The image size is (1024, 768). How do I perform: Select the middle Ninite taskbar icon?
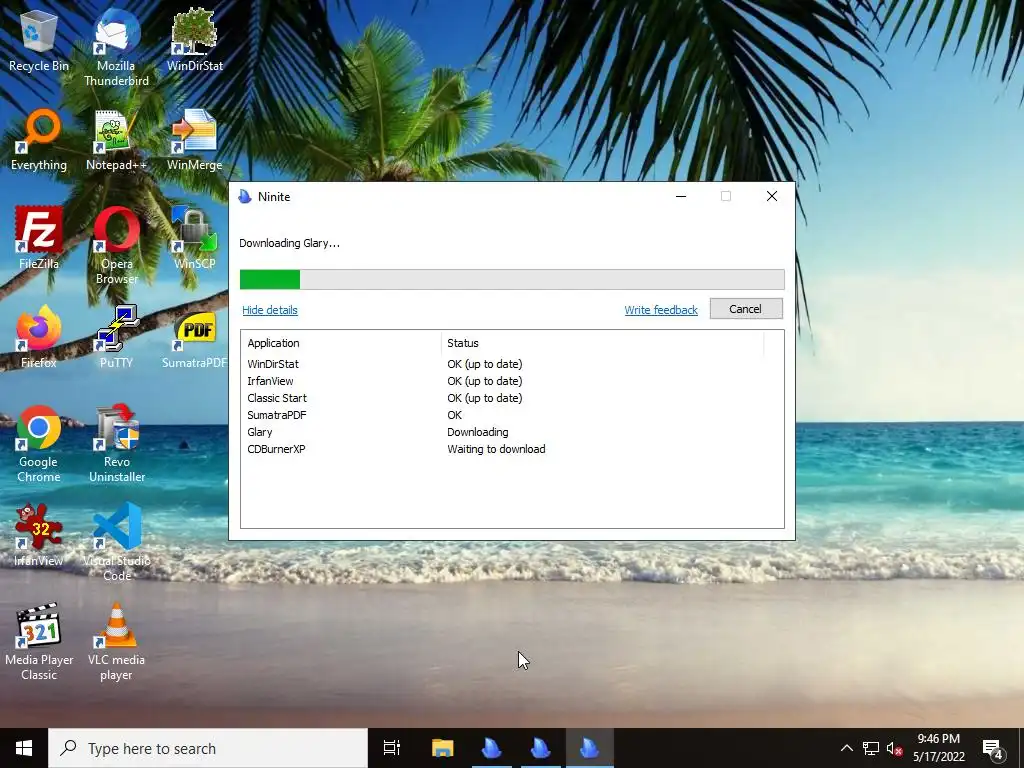pos(540,748)
